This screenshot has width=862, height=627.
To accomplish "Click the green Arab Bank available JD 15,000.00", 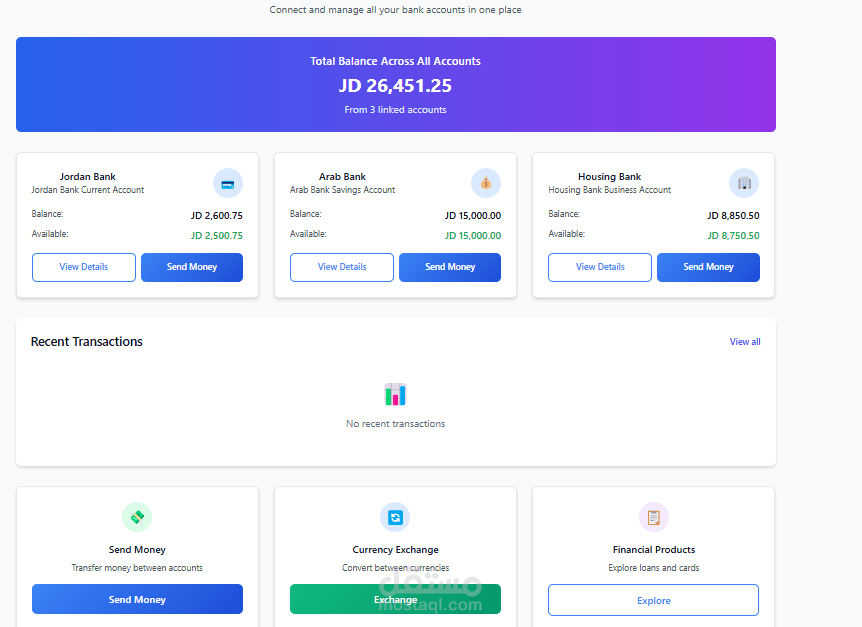I will [x=473, y=235].
